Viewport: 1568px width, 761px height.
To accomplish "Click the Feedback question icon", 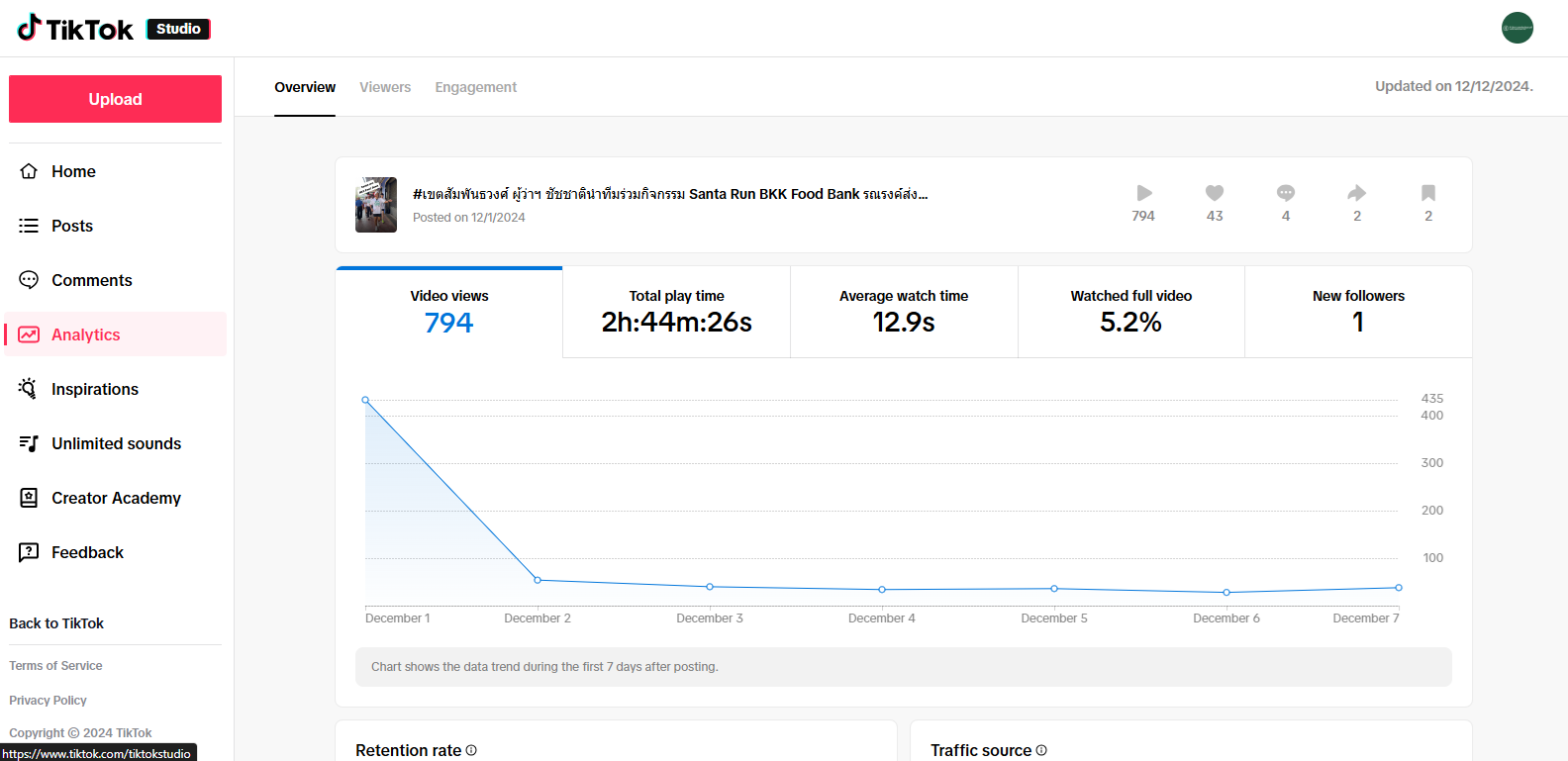I will (29, 552).
